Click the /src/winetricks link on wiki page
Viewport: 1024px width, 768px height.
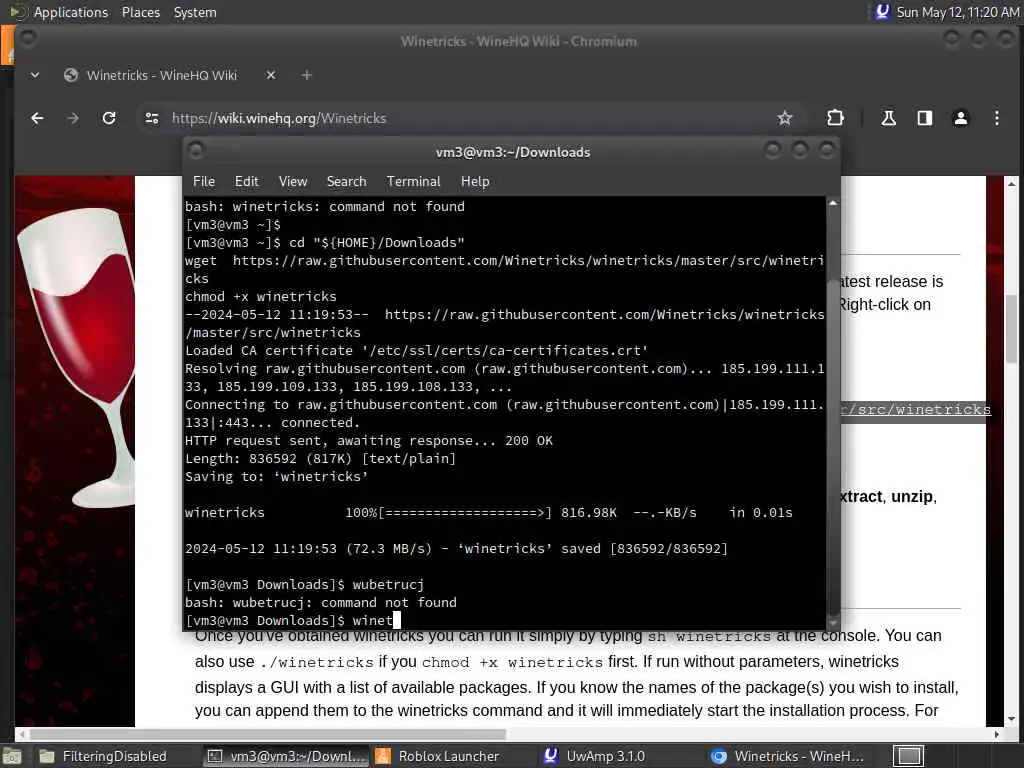(916, 409)
